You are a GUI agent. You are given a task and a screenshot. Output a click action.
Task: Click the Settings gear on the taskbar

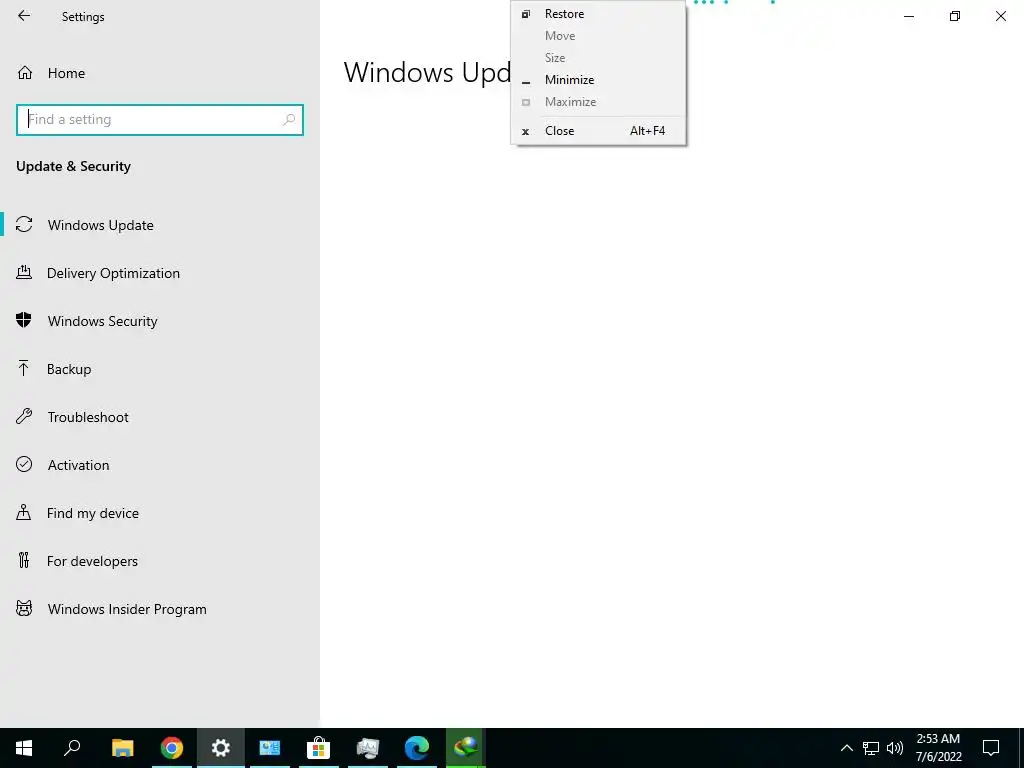[221, 748]
